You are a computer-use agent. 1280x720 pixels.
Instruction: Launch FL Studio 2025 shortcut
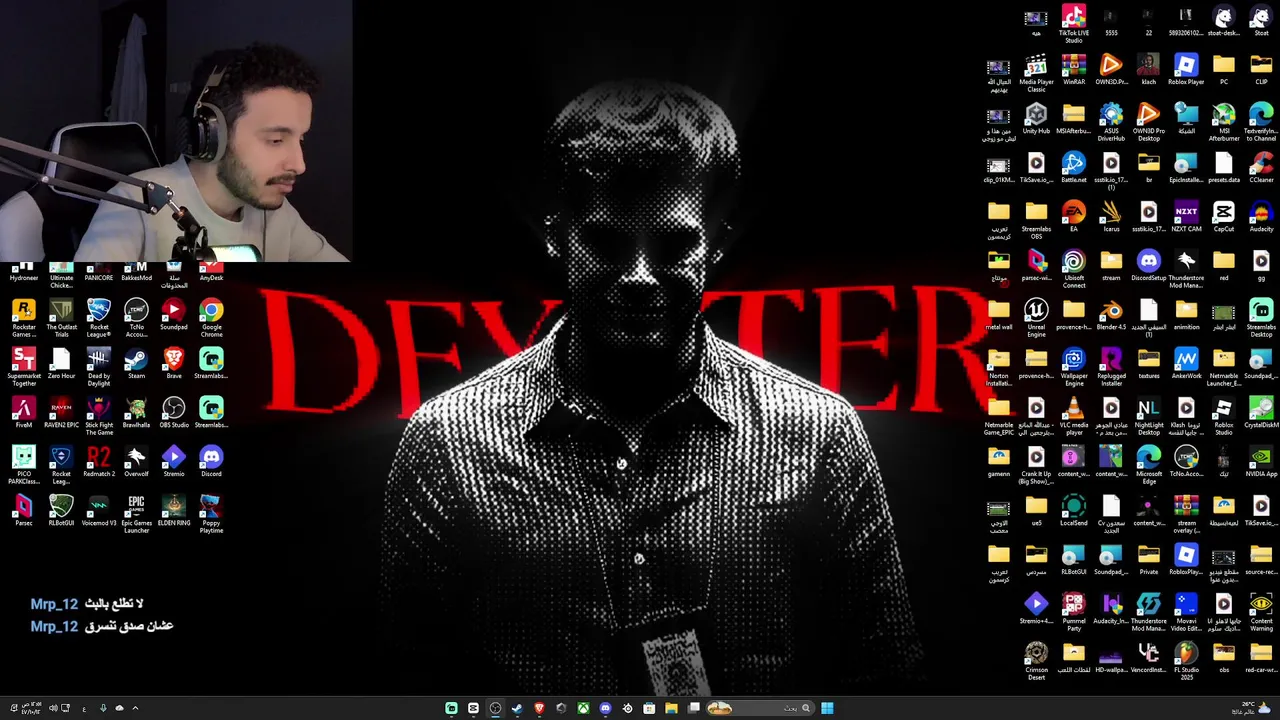pos(1186,661)
